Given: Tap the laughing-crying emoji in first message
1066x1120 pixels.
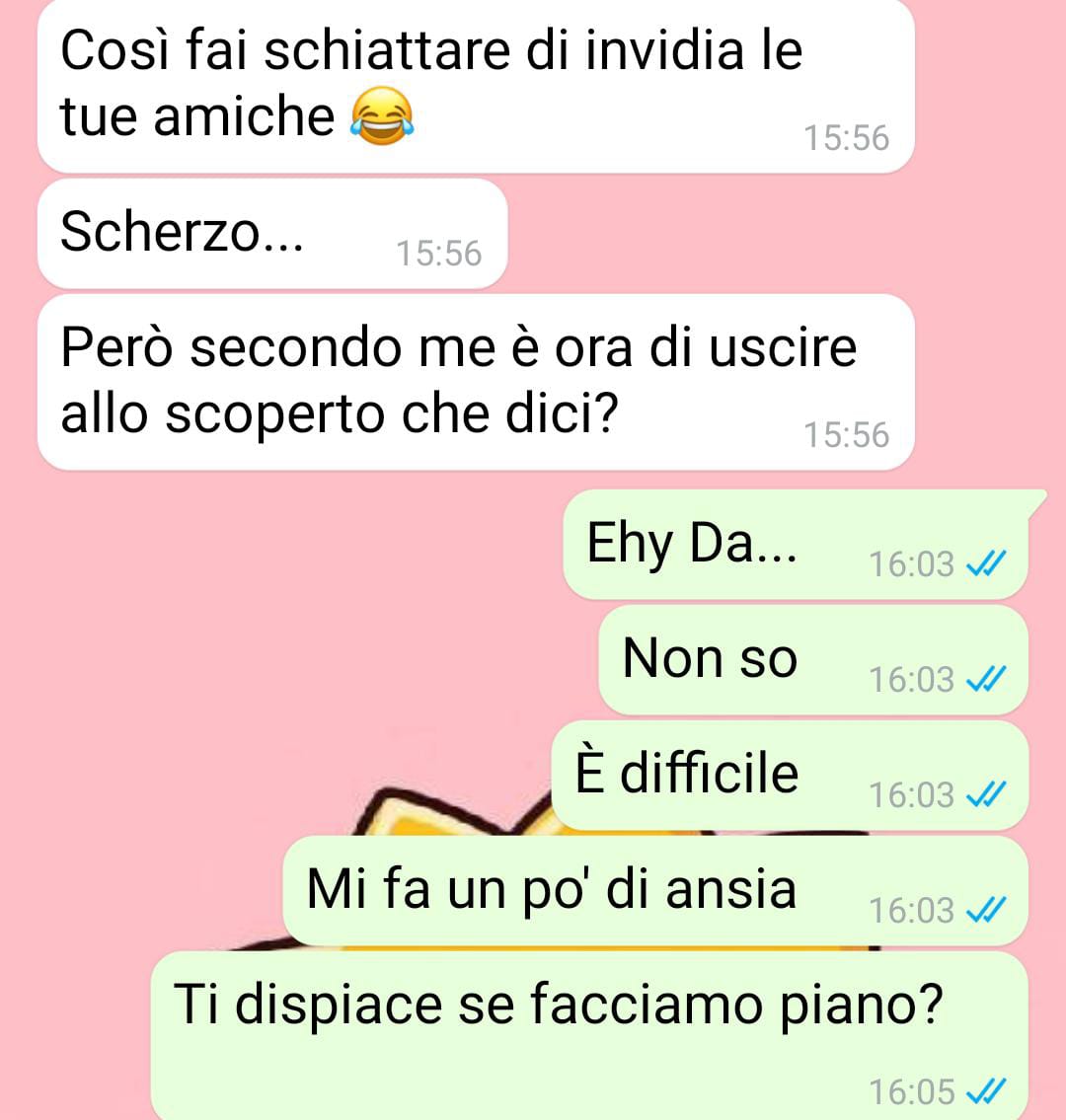Looking at the screenshot, I should click(382, 116).
